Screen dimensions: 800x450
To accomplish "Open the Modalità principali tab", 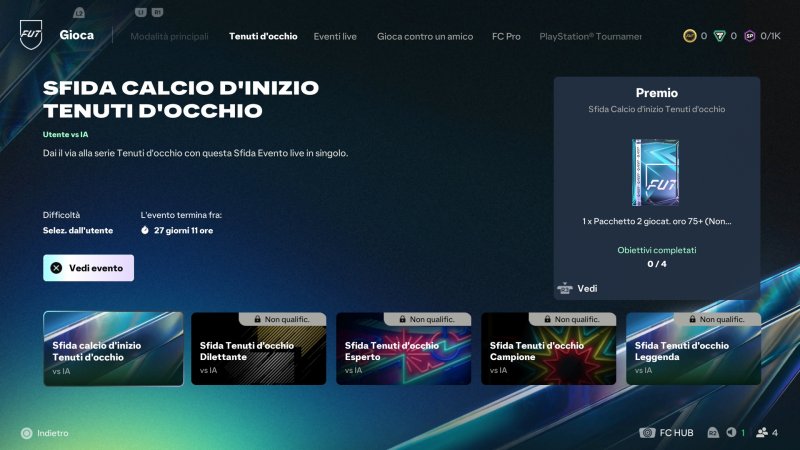I will click(x=169, y=36).
